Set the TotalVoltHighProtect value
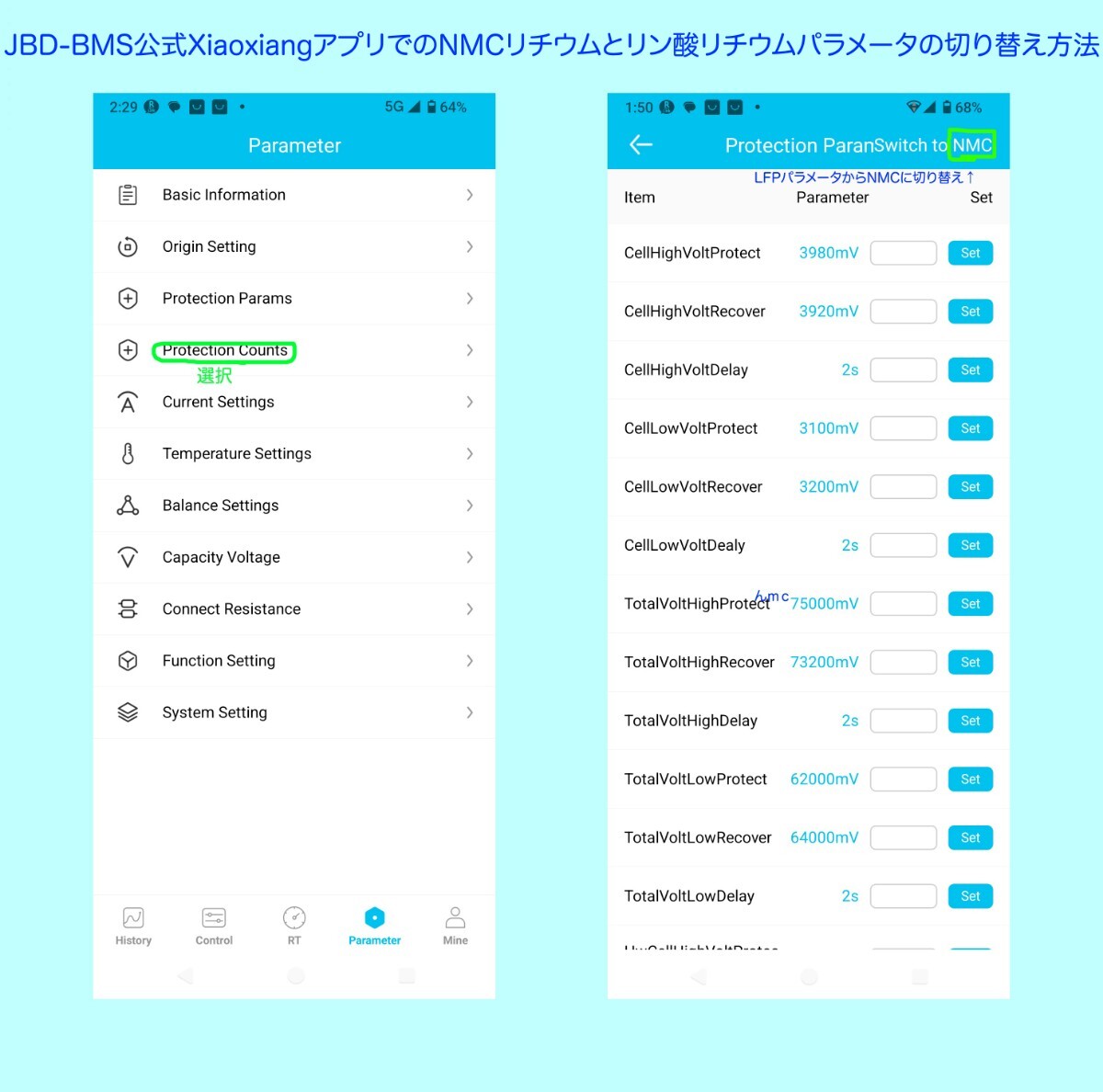 [971, 604]
